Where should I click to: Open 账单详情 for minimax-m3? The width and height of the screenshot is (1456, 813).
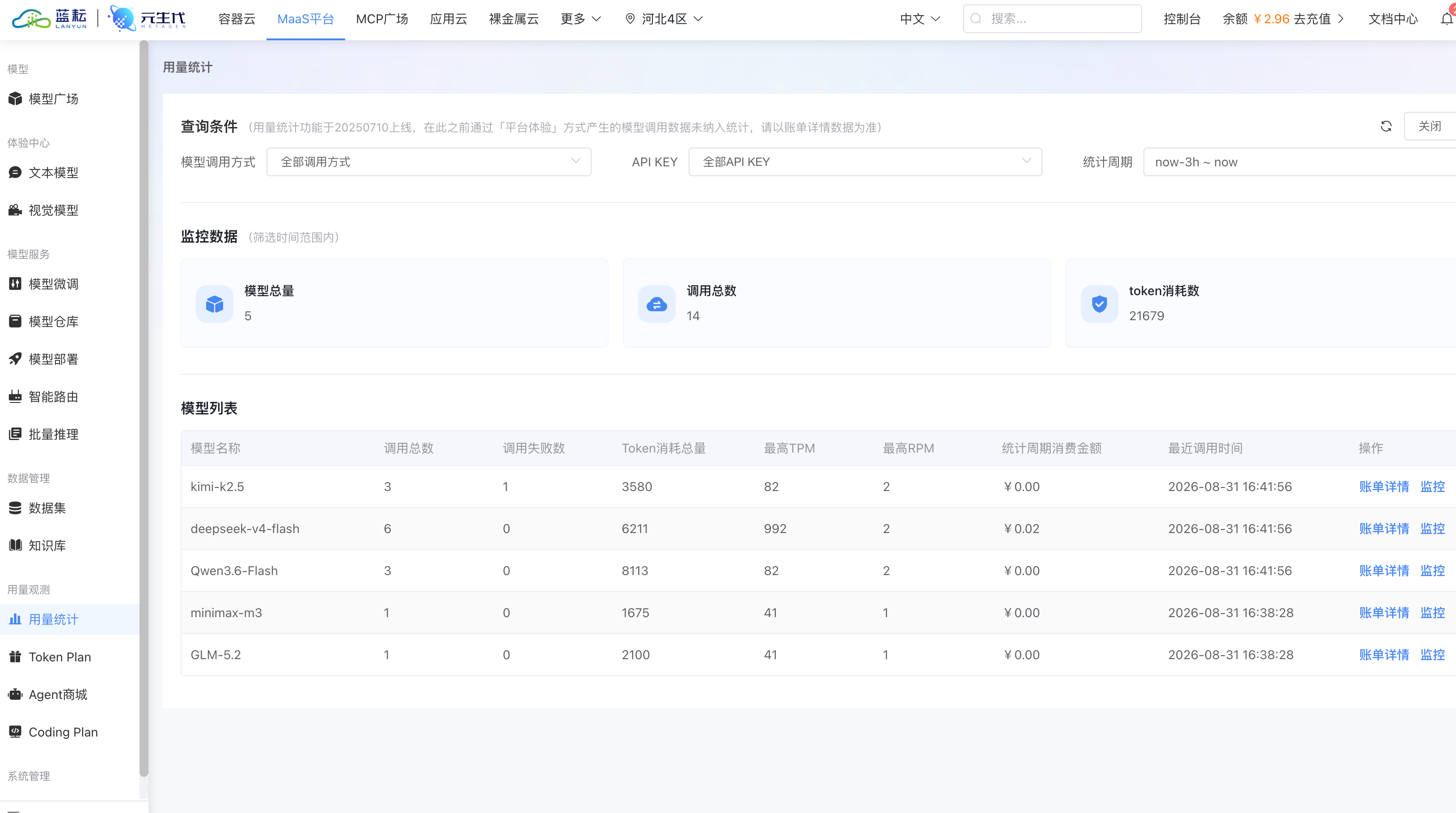[x=1384, y=613]
